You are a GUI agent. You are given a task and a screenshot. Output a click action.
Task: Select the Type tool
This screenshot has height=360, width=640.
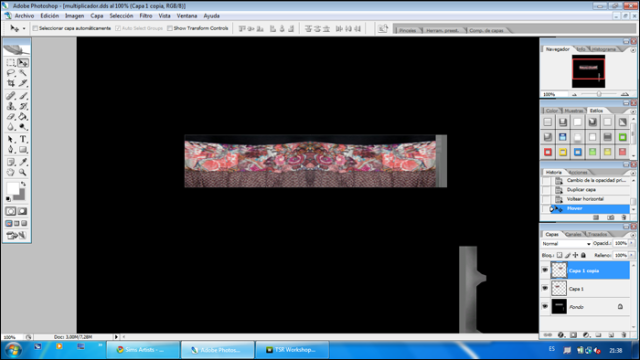[x=23, y=139]
